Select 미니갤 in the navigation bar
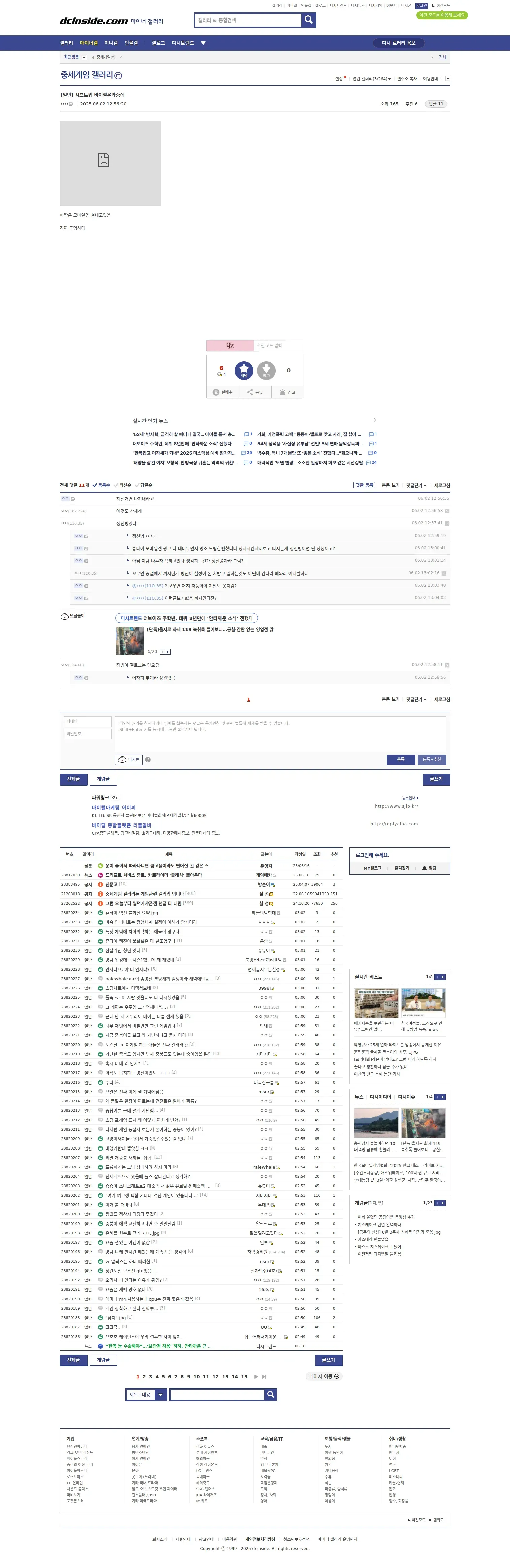 click(x=111, y=43)
